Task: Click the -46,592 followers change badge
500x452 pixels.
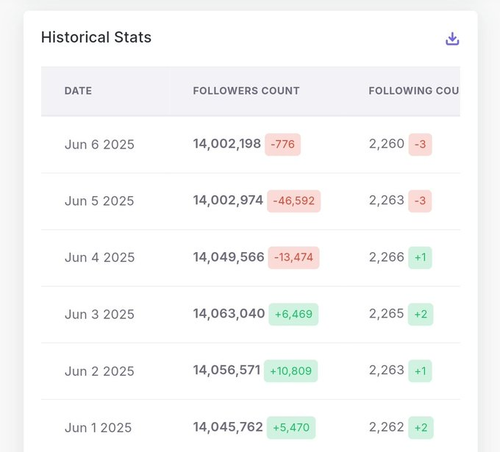Action: (294, 201)
